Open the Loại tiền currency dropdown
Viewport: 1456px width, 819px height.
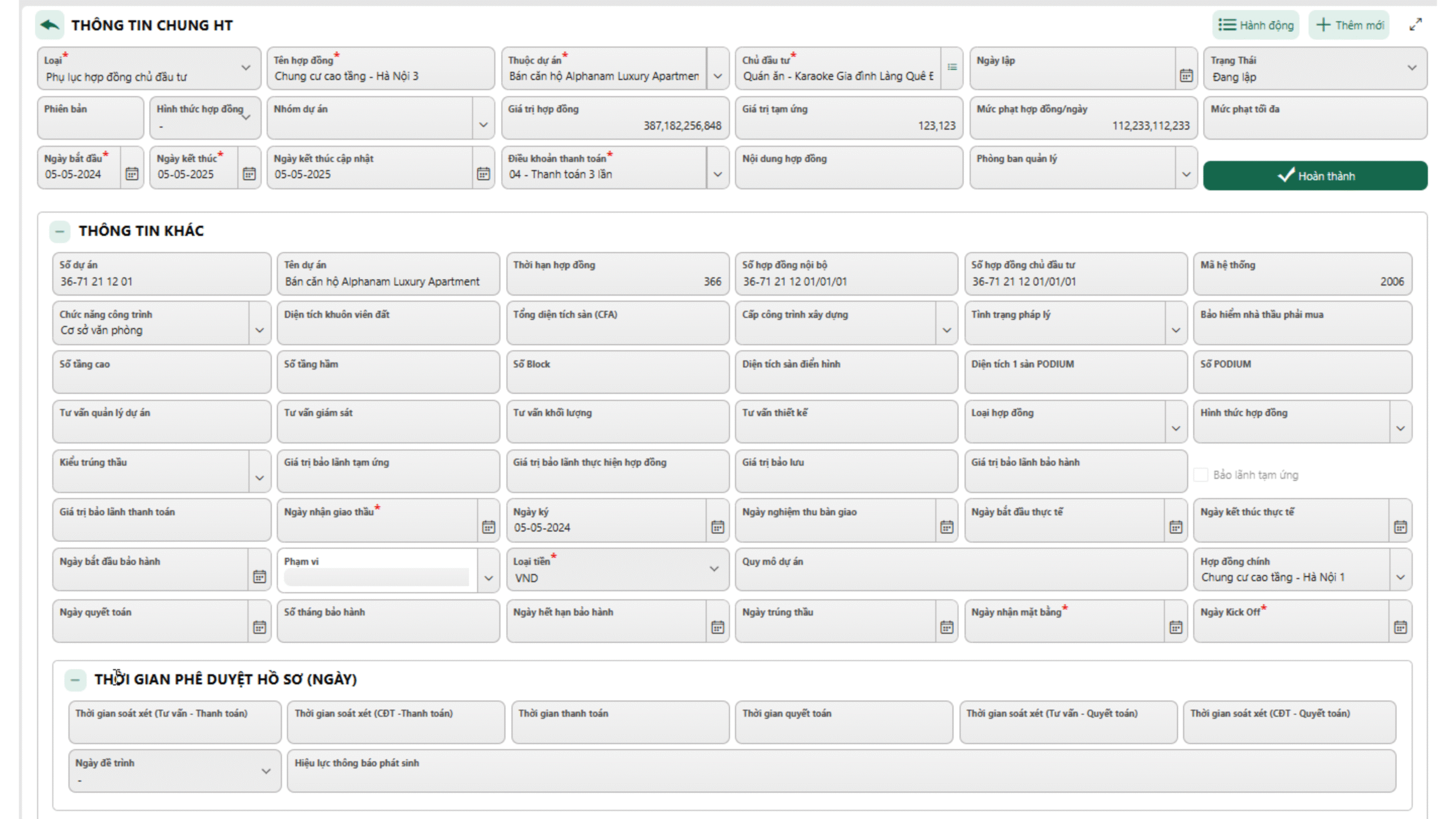[714, 569]
